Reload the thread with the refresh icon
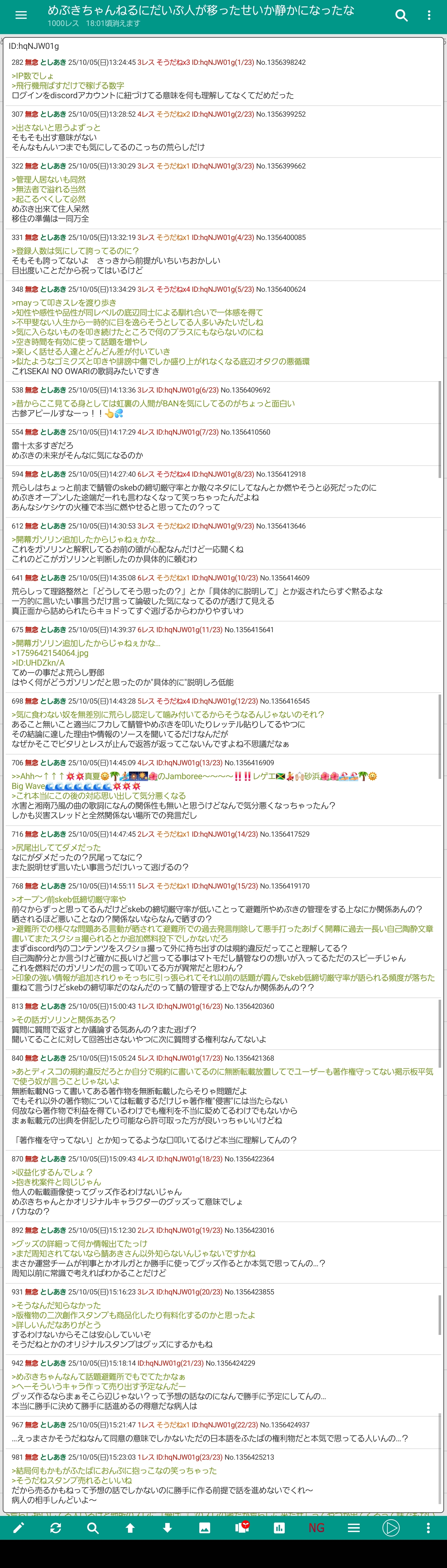Screen dimensions: 447x1568 click(x=55, y=1527)
